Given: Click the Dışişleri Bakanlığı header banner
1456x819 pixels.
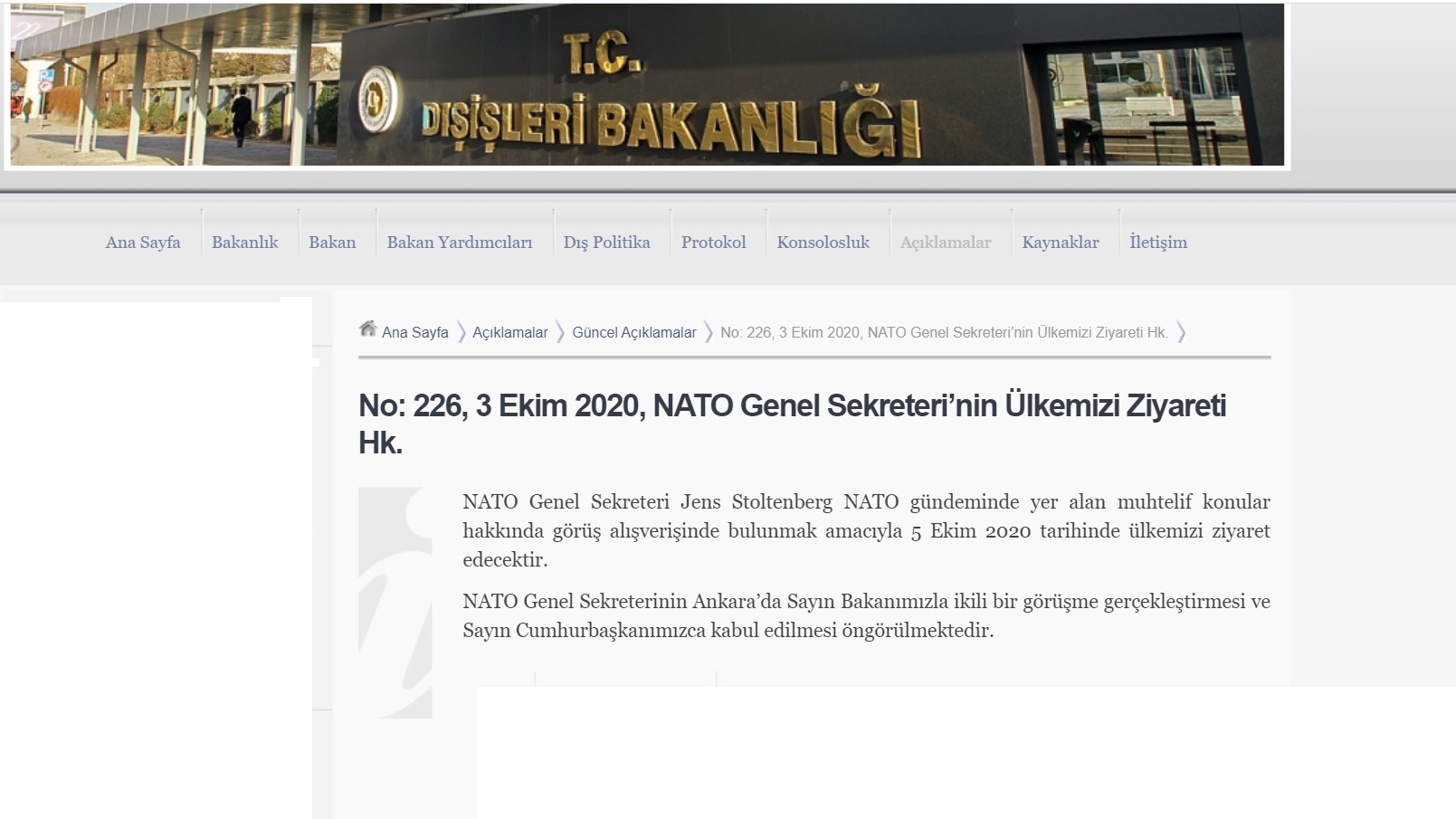Looking at the screenshot, I should click(647, 85).
